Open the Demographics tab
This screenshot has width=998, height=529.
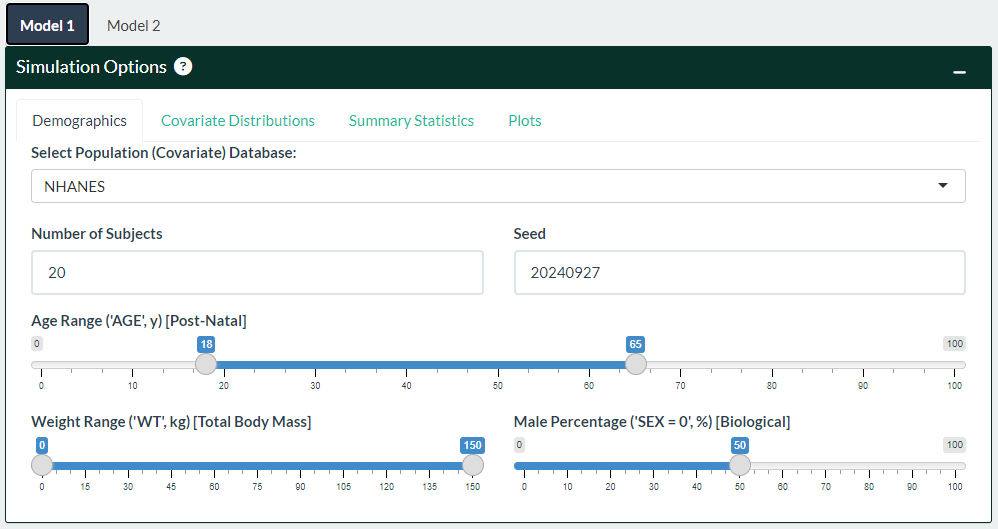(80, 121)
